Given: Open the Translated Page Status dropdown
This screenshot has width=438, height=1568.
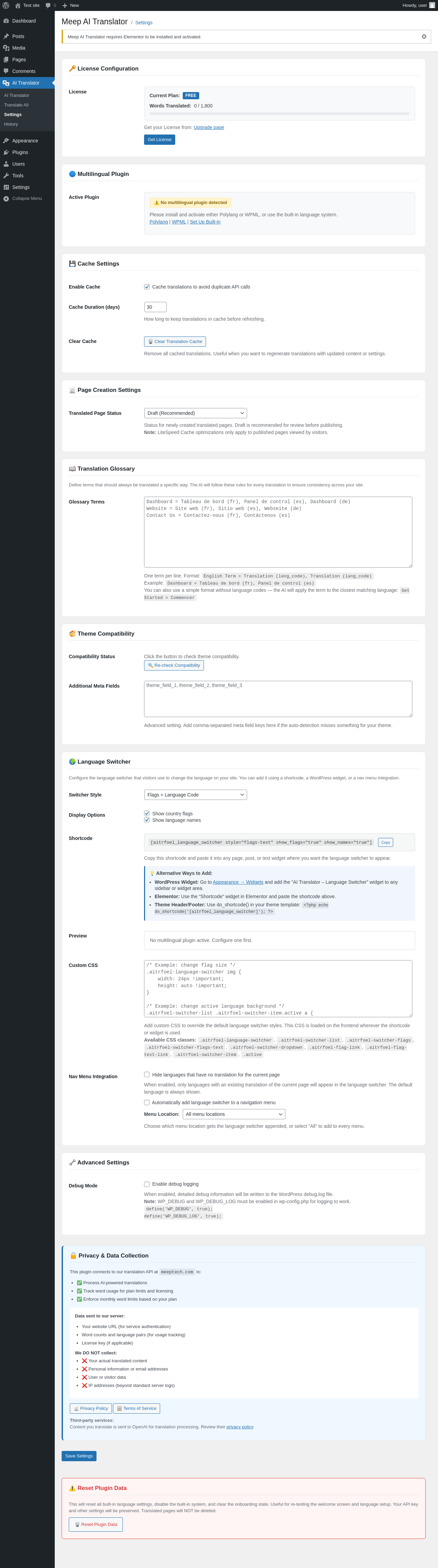Looking at the screenshot, I should pyautogui.click(x=195, y=413).
